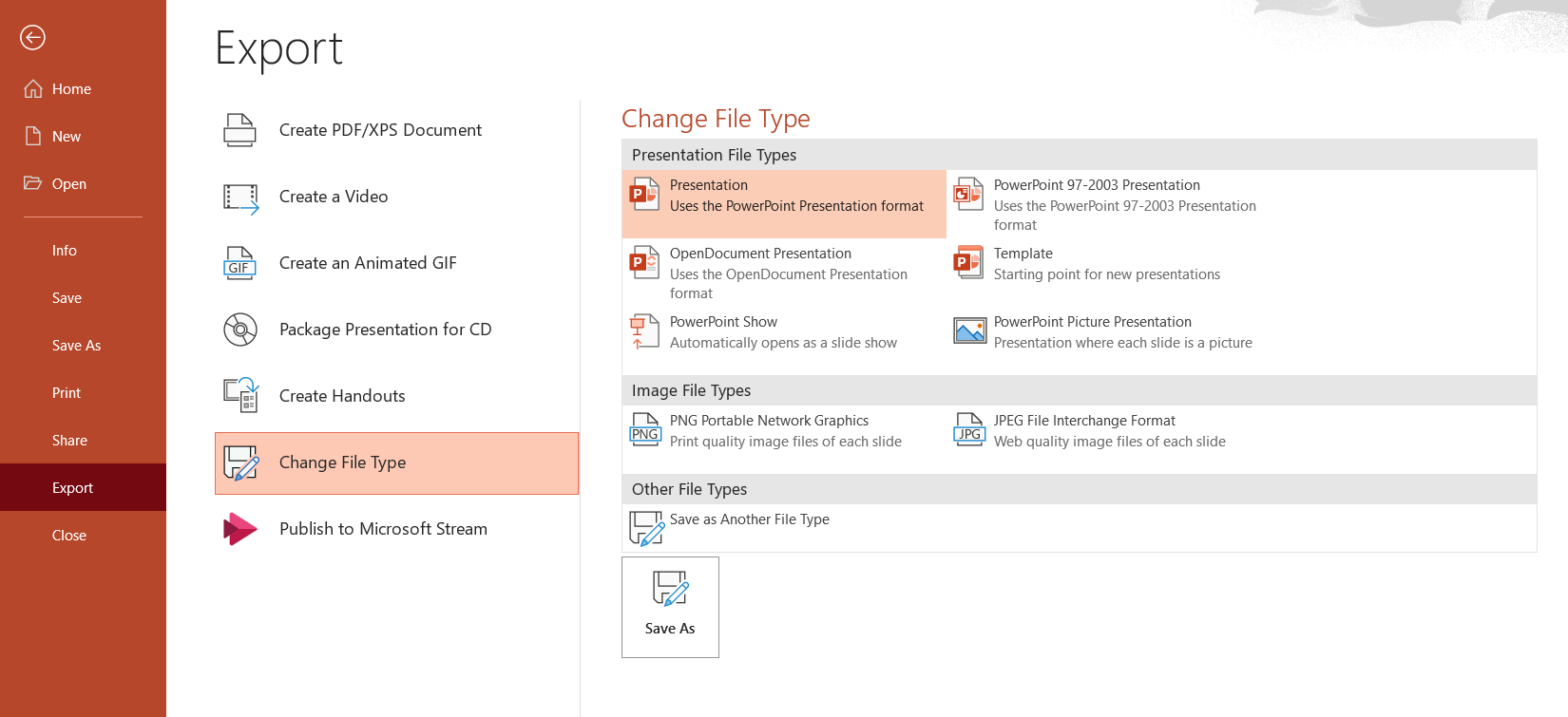This screenshot has width=1568, height=717.
Task: Open the Info menu item
Action: 65,251
